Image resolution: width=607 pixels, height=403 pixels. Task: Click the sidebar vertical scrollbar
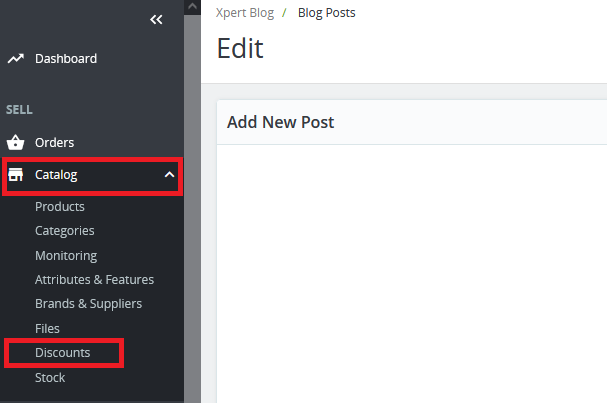[x=191, y=200]
